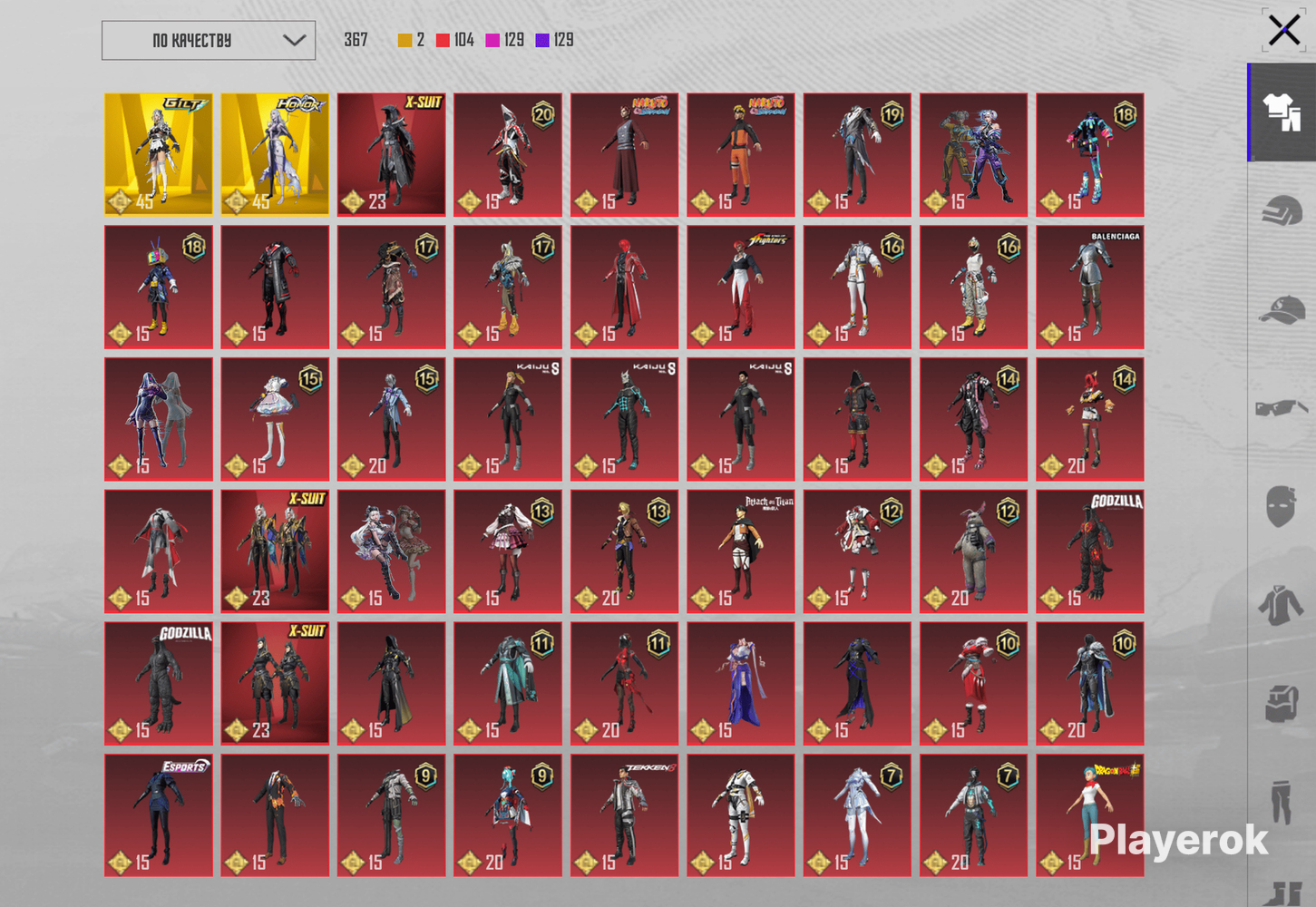Choose the outfit with hexagon badge 20

[x=508, y=154]
